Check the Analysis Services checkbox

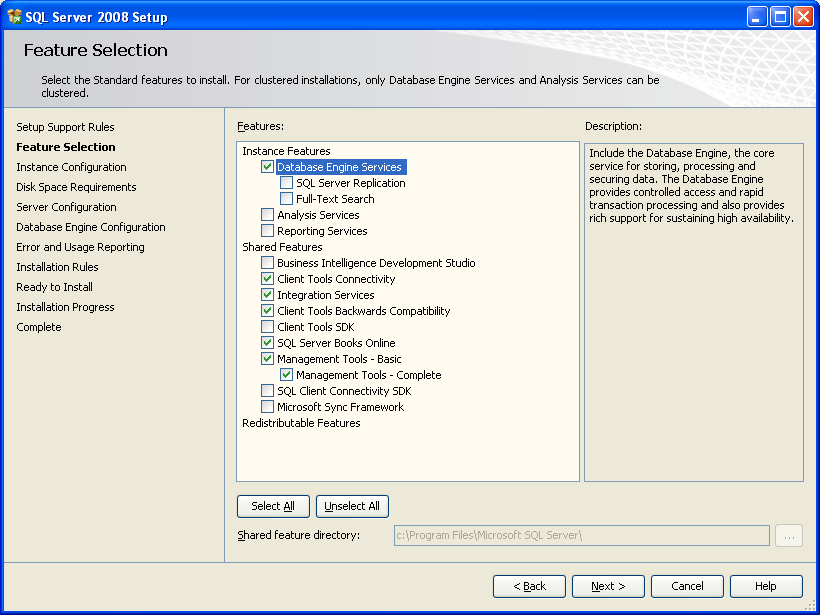point(267,214)
